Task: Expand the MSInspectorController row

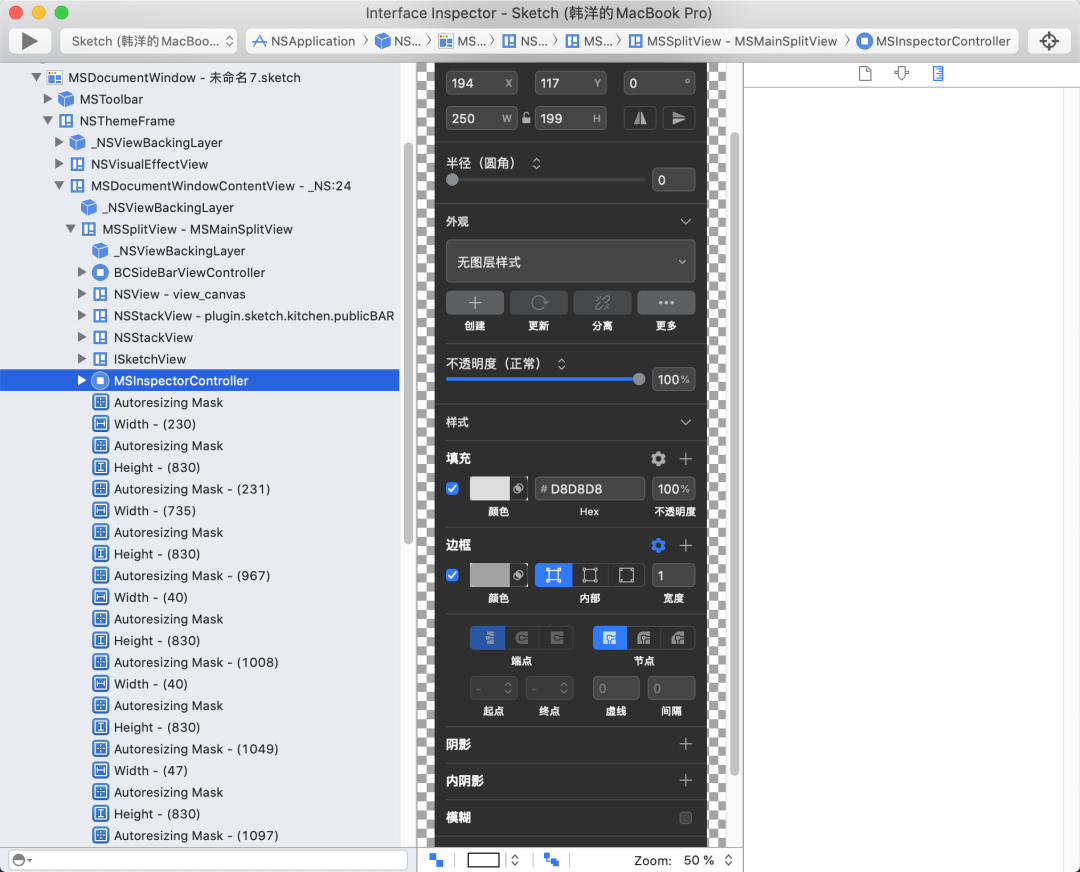Action: point(82,380)
